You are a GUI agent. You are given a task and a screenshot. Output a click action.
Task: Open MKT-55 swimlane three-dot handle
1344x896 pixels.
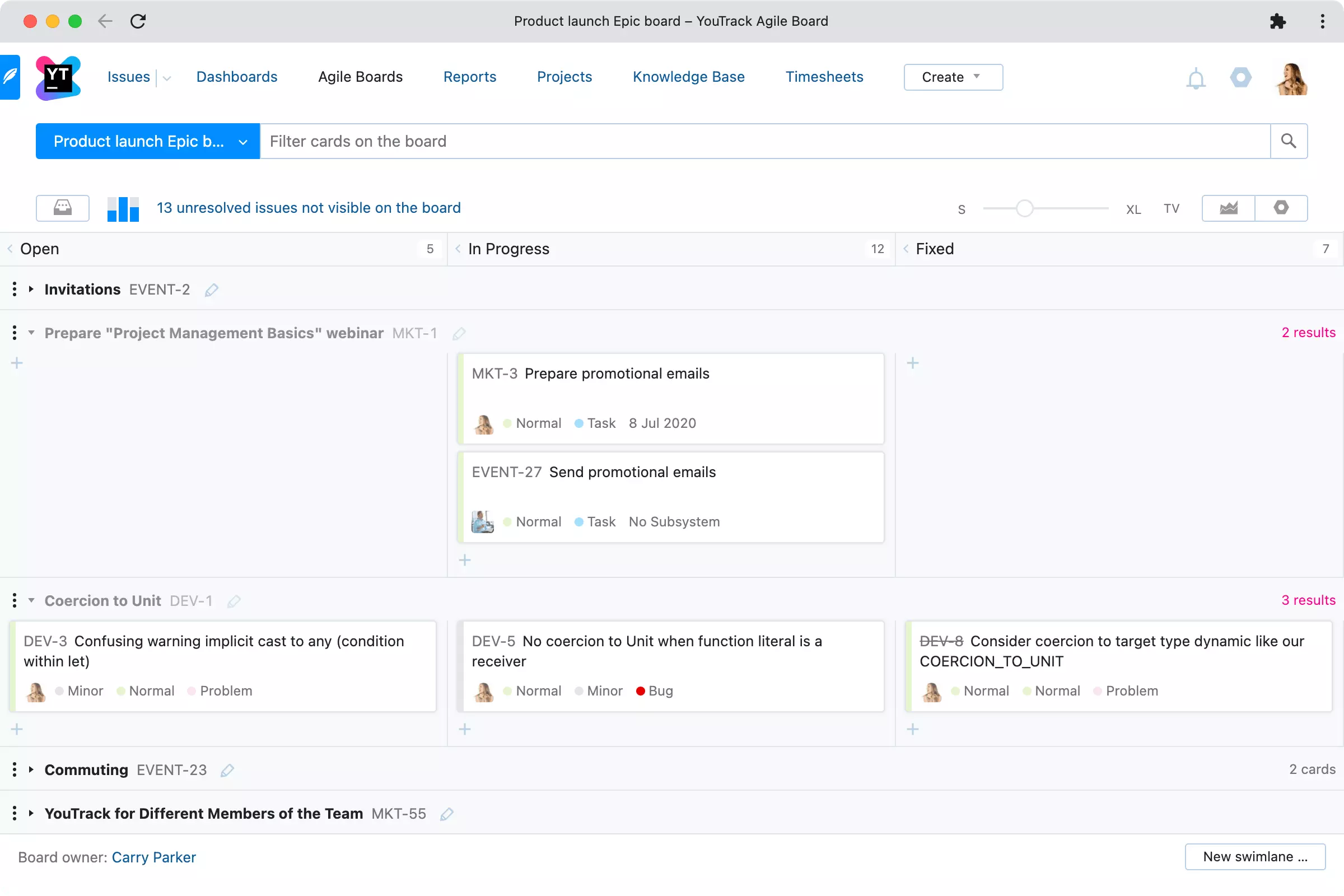pyautogui.click(x=15, y=813)
